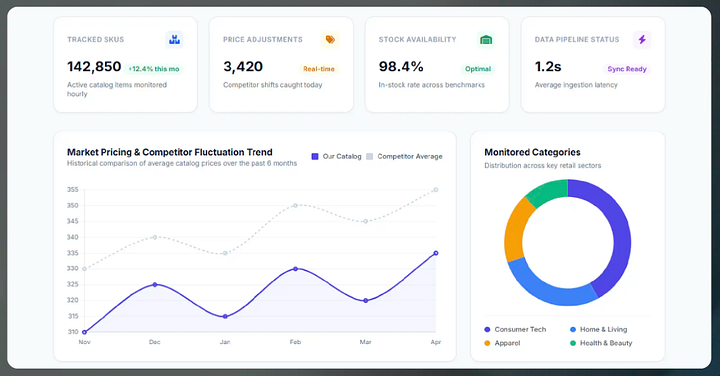
Task: Click the PRICE ADJUSTMENTS card title
Action: pyautogui.click(x=263, y=39)
